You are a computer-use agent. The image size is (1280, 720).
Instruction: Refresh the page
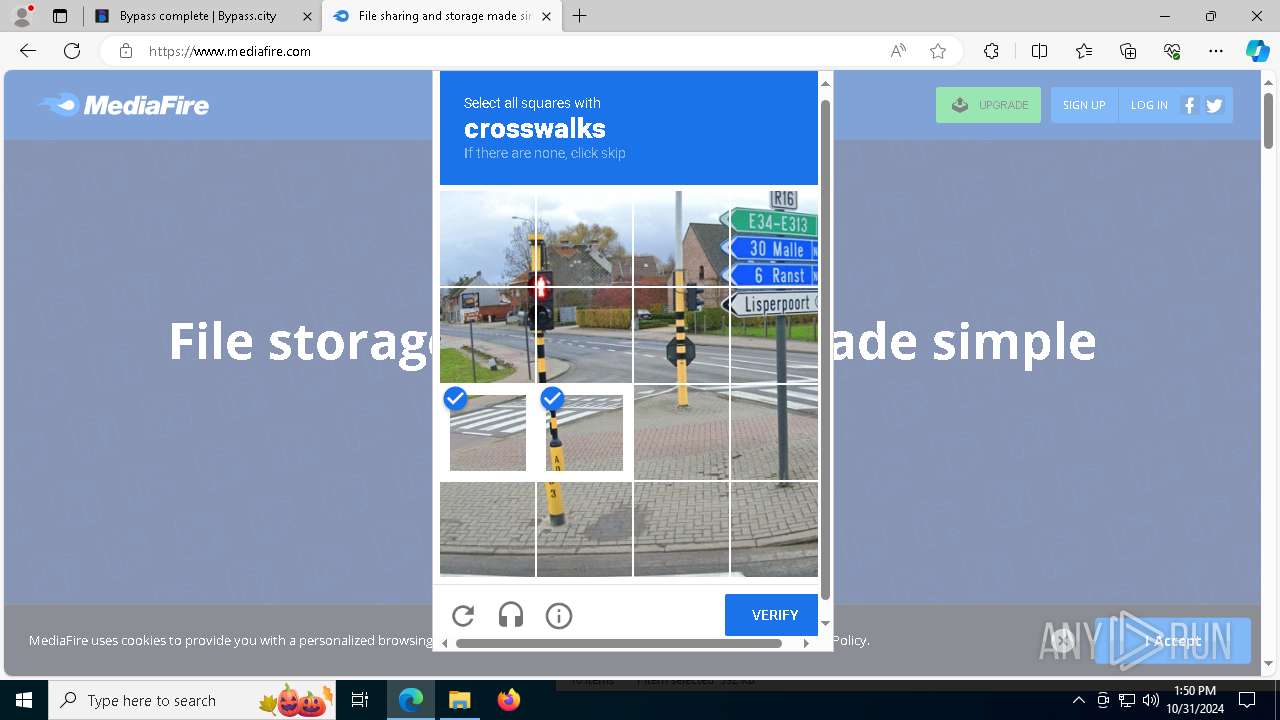tap(72, 51)
